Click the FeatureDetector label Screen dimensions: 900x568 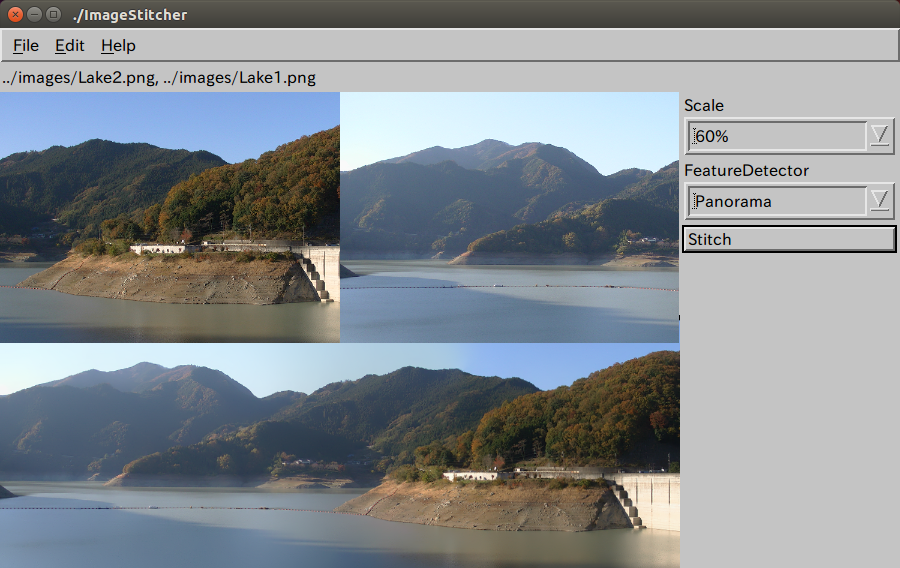pyautogui.click(x=746, y=170)
